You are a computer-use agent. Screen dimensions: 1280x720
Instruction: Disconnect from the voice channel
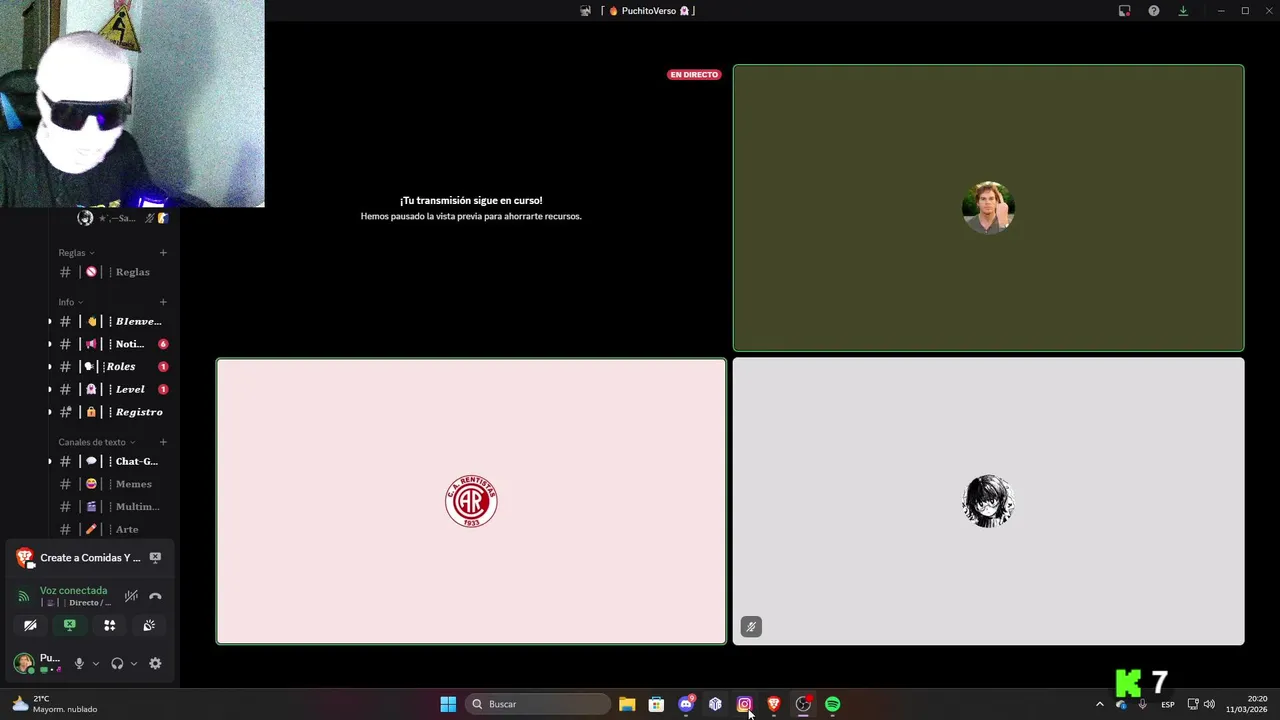pyautogui.click(x=155, y=596)
